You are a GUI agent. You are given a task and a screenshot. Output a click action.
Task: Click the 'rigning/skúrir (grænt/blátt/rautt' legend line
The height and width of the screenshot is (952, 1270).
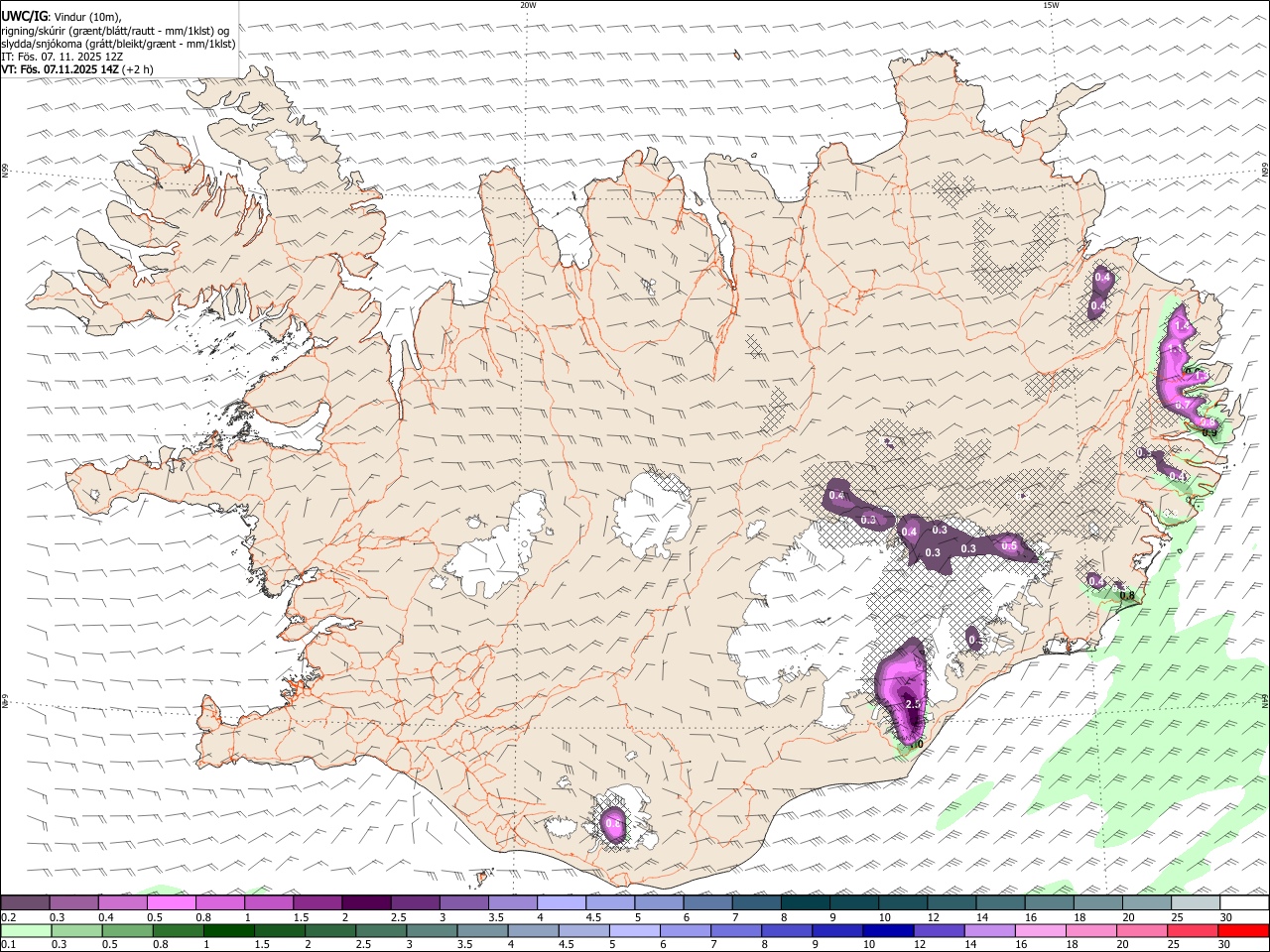pyautogui.click(x=116, y=30)
